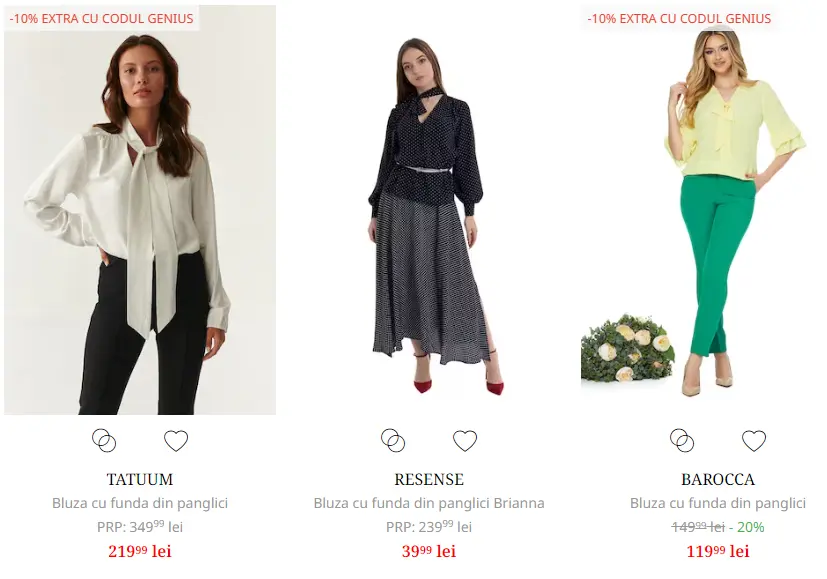Click Genius code banner on Barocca product
The image size is (827, 579).
[x=679, y=18]
